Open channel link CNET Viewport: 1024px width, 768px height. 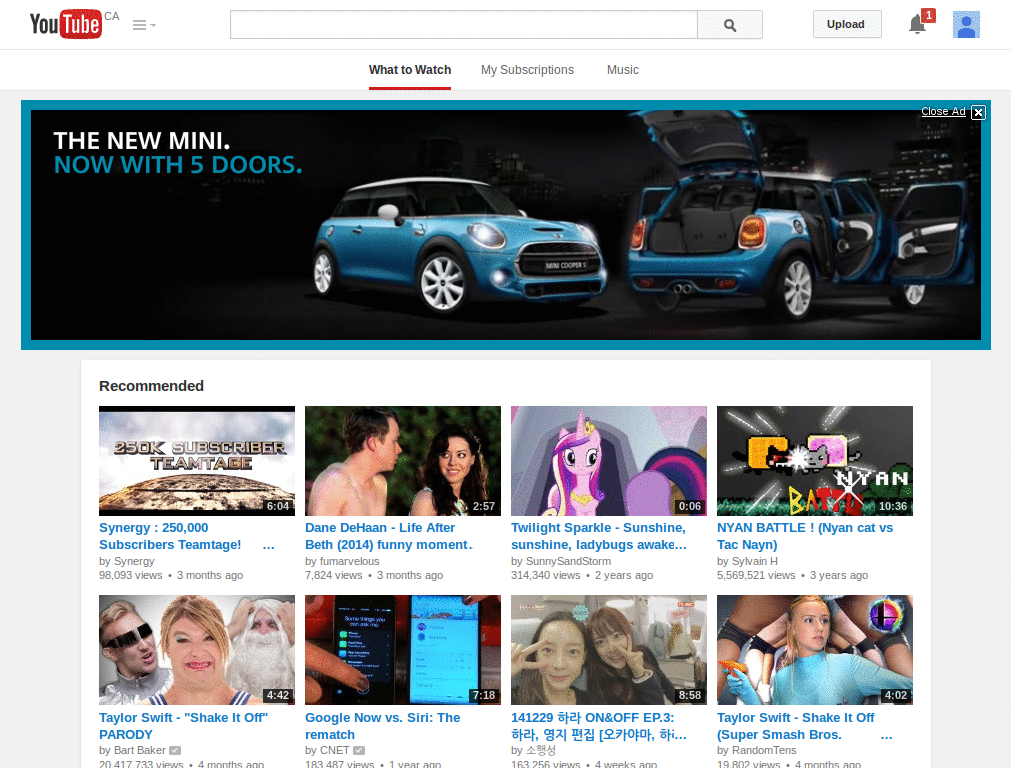coord(334,750)
